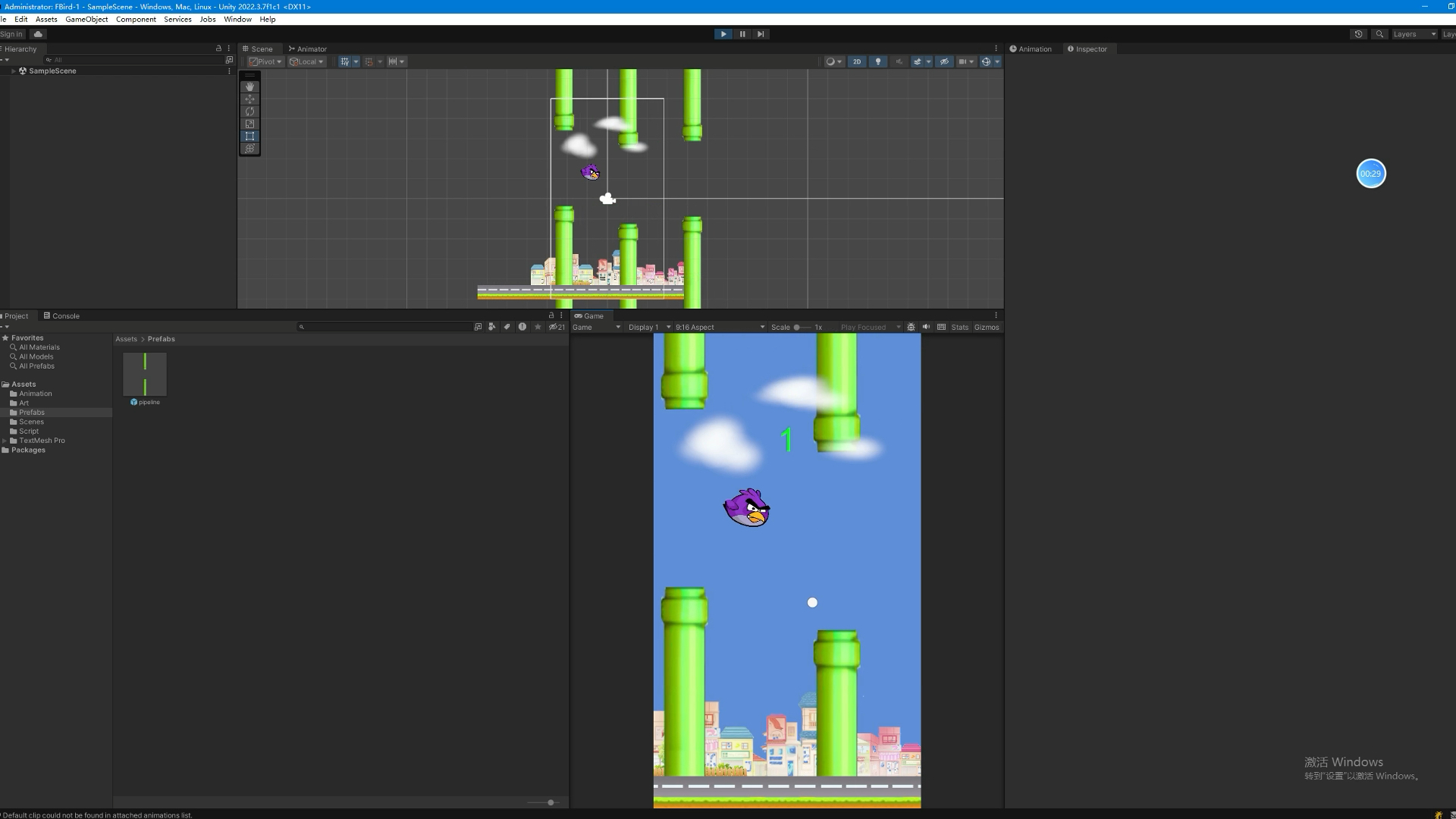Open the GameObject menu

(86, 19)
